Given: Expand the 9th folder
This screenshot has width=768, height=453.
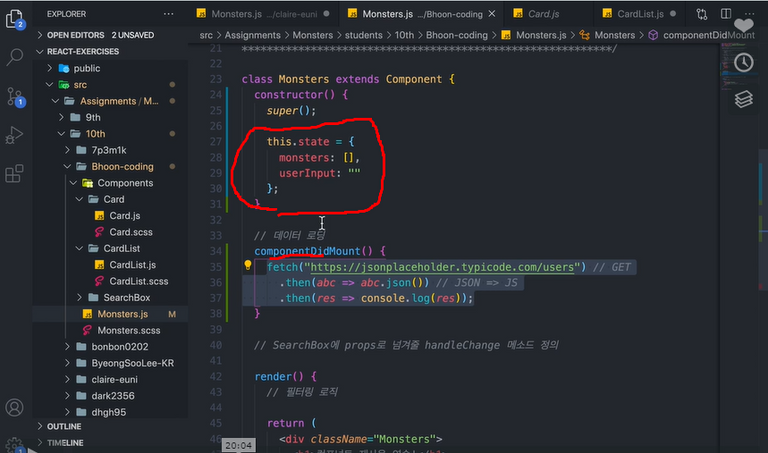Looking at the screenshot, I should (110, 118).
